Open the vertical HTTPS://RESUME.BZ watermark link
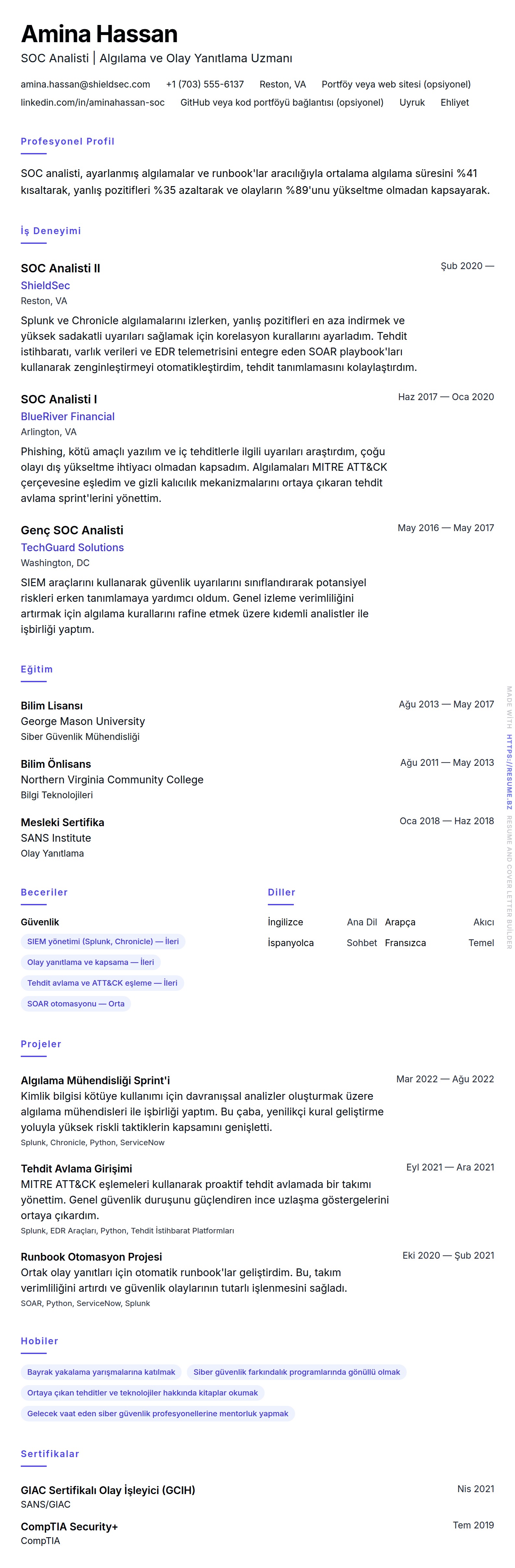This screenshot has height=1568, width=515. [509, 771]
